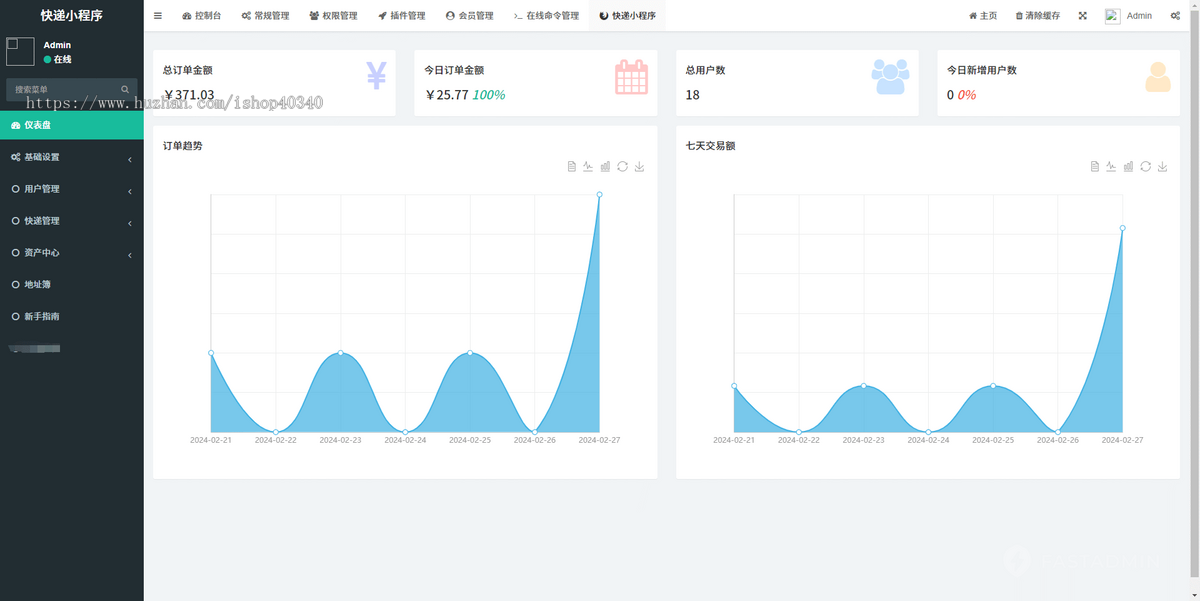Click the 0% new-user percentage
The image size is (1200, 601).
point(967,95)
